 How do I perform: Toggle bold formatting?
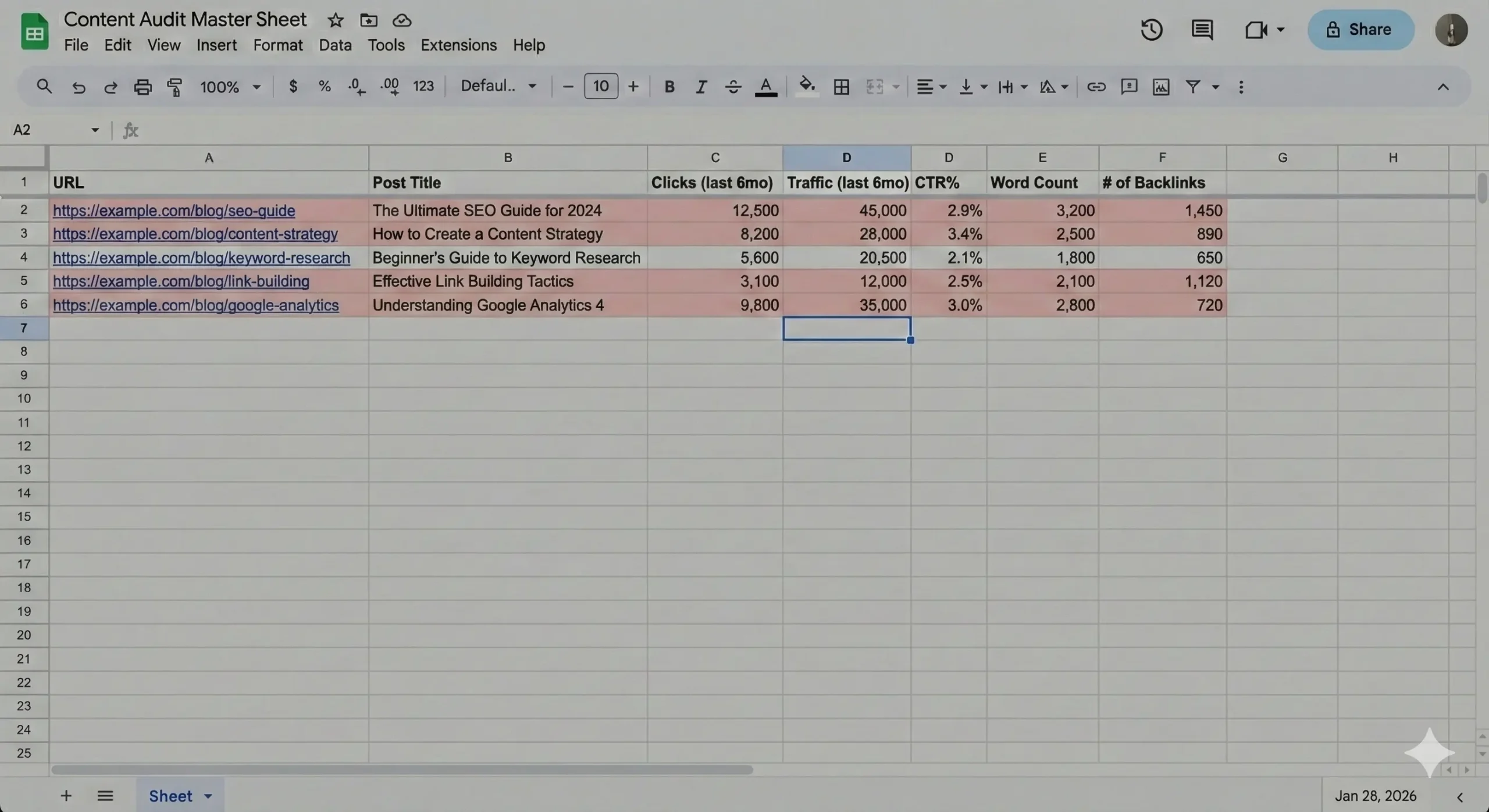(669, 86)
